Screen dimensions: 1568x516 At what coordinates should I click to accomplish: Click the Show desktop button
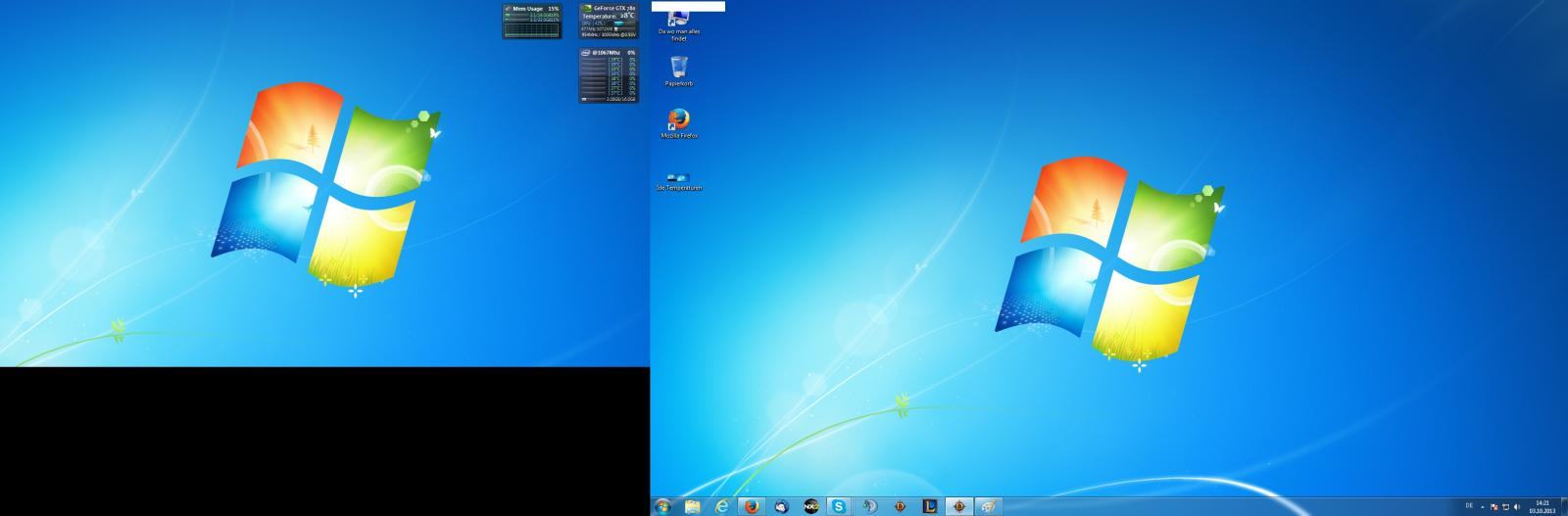pos(1564,506)
